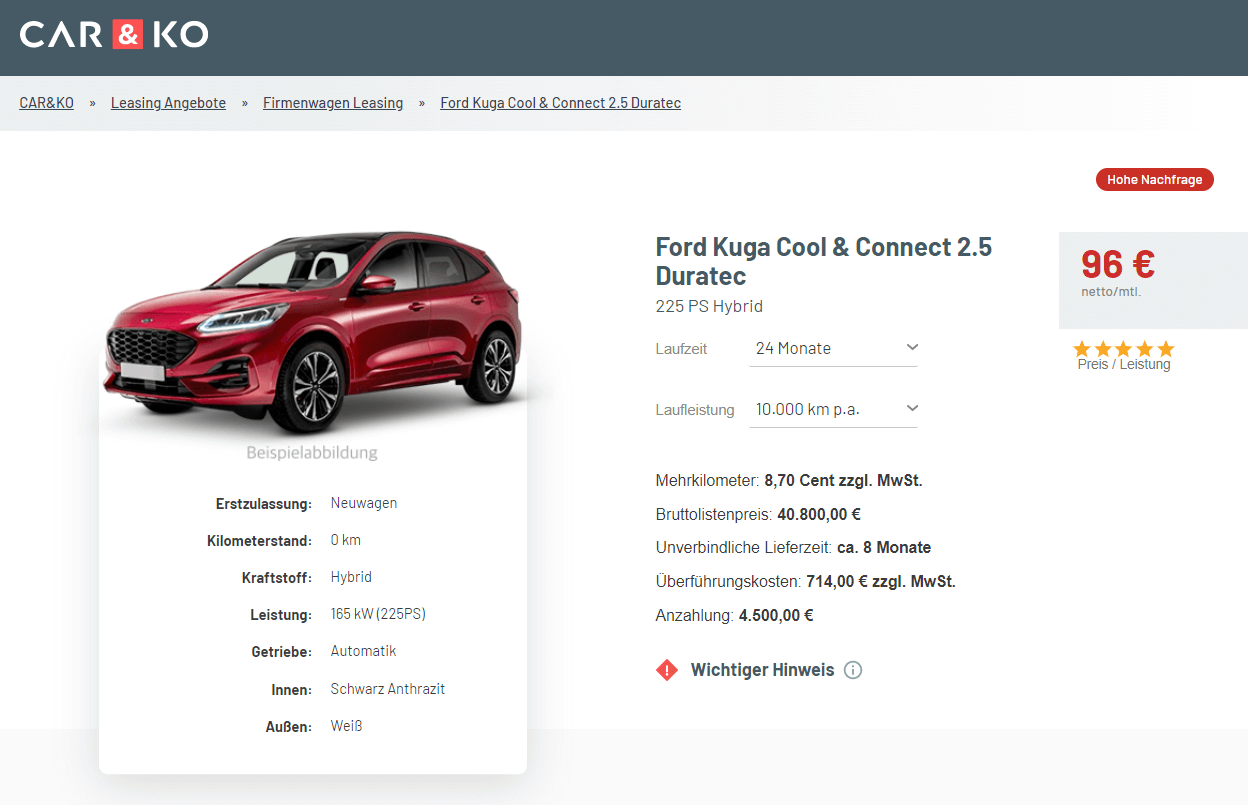Screen dimensions: 1248x805
Task: Click the 0 km Kilometerstand value
Action: pos(346,540)
